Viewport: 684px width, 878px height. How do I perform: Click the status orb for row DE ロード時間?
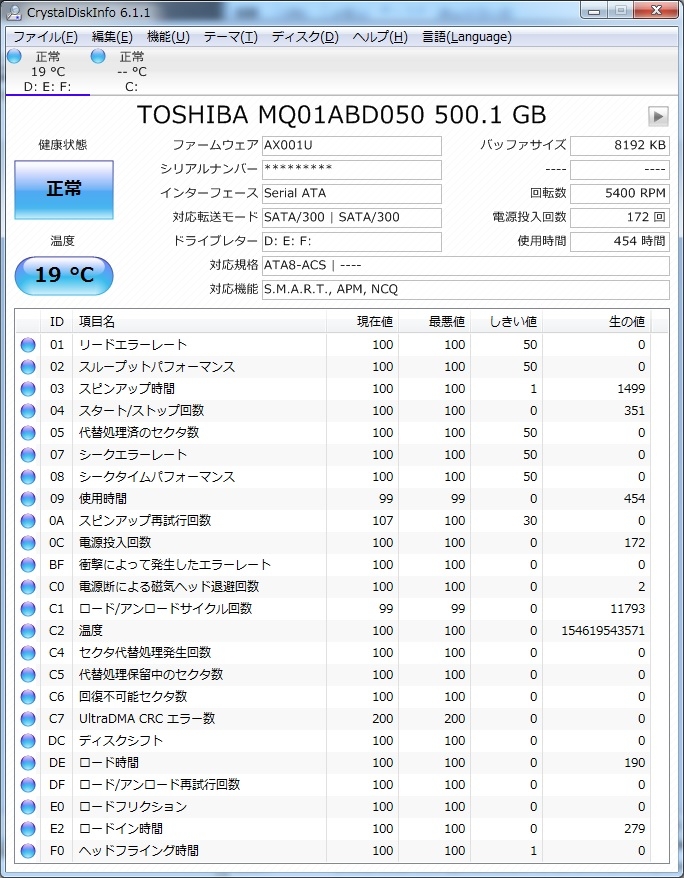28,763
